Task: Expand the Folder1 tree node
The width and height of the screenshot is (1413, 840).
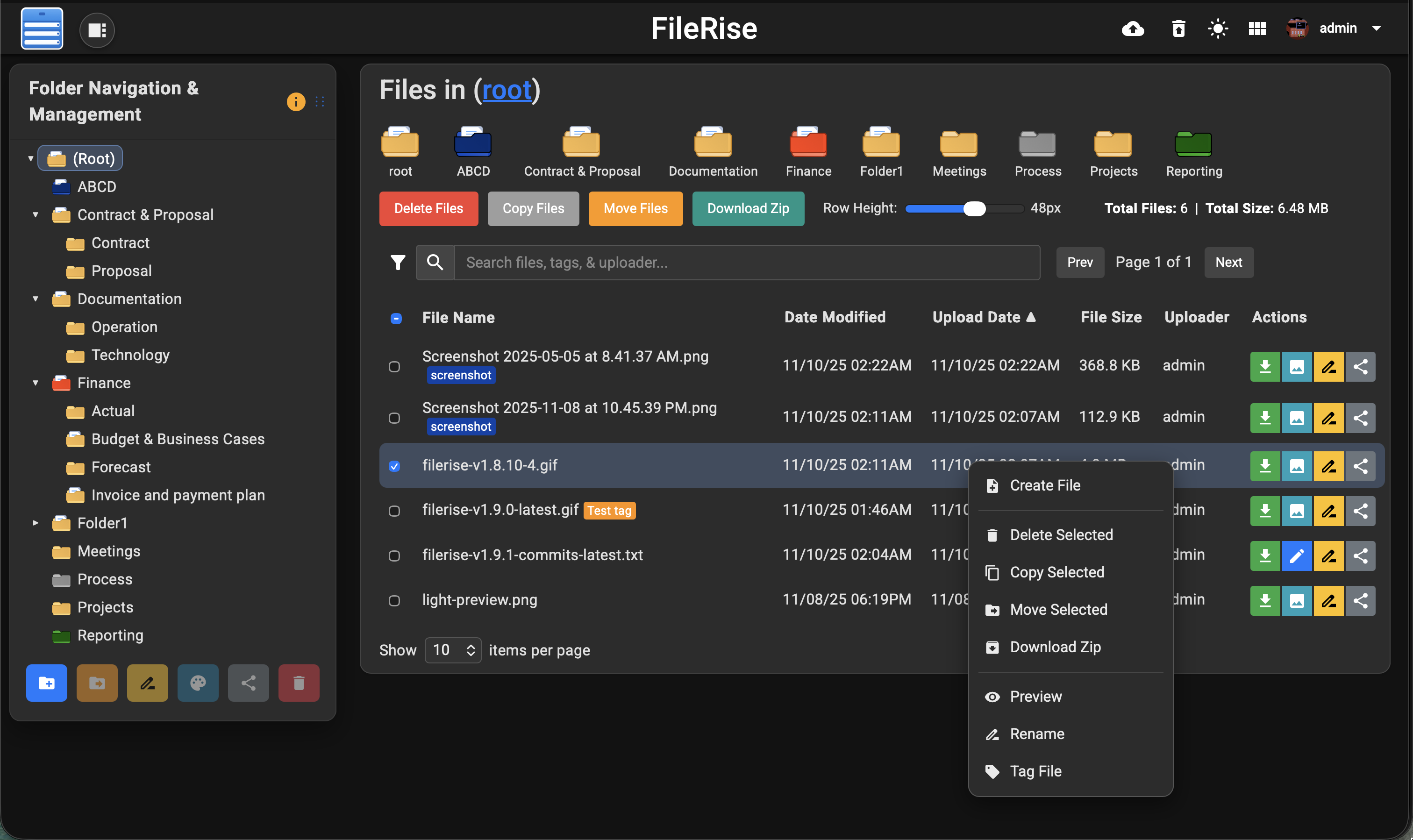Action: 36,523
